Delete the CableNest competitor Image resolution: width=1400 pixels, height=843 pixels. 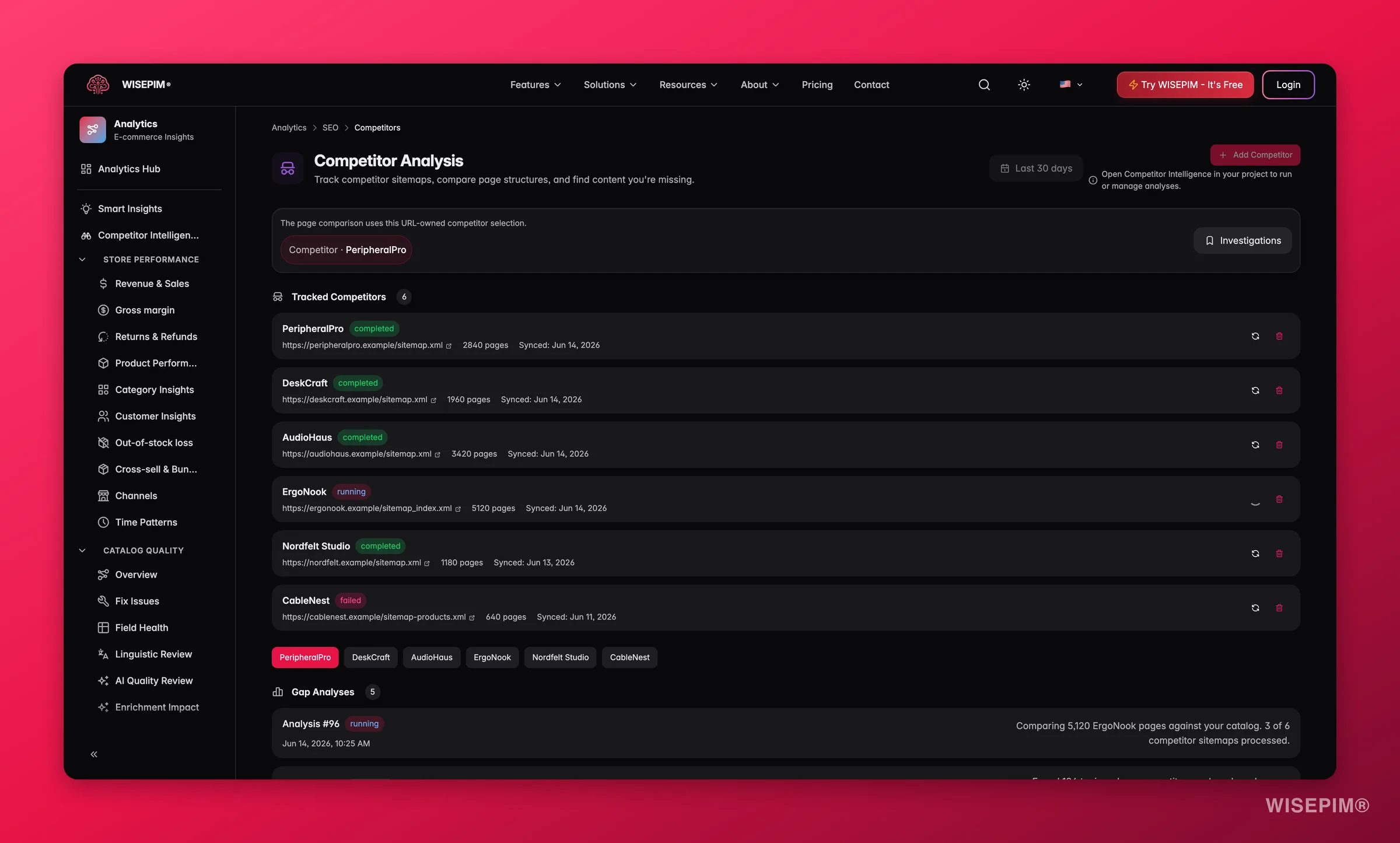1279,607
